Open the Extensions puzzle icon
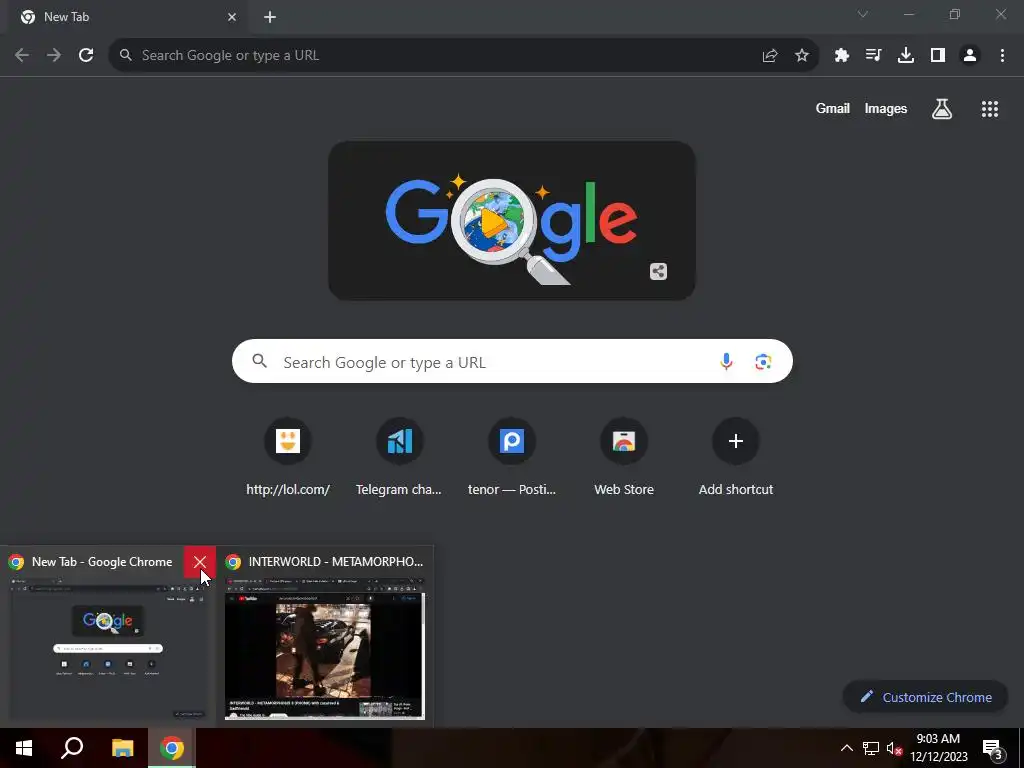 pos(842,56)
